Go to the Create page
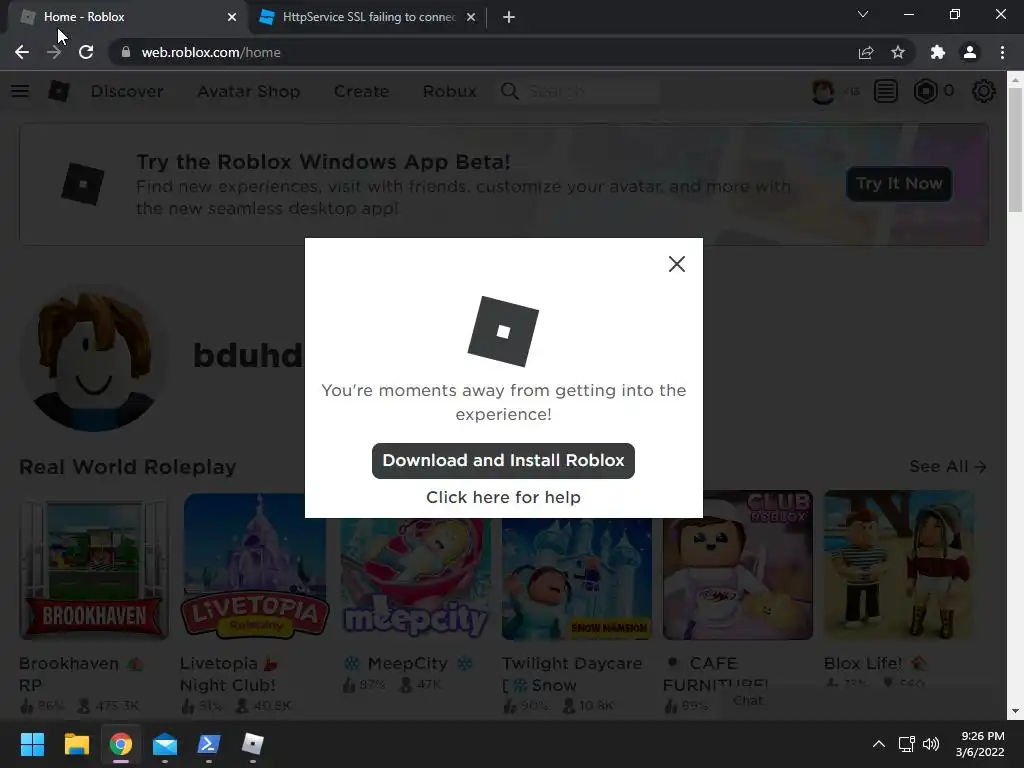 (361, 91)
